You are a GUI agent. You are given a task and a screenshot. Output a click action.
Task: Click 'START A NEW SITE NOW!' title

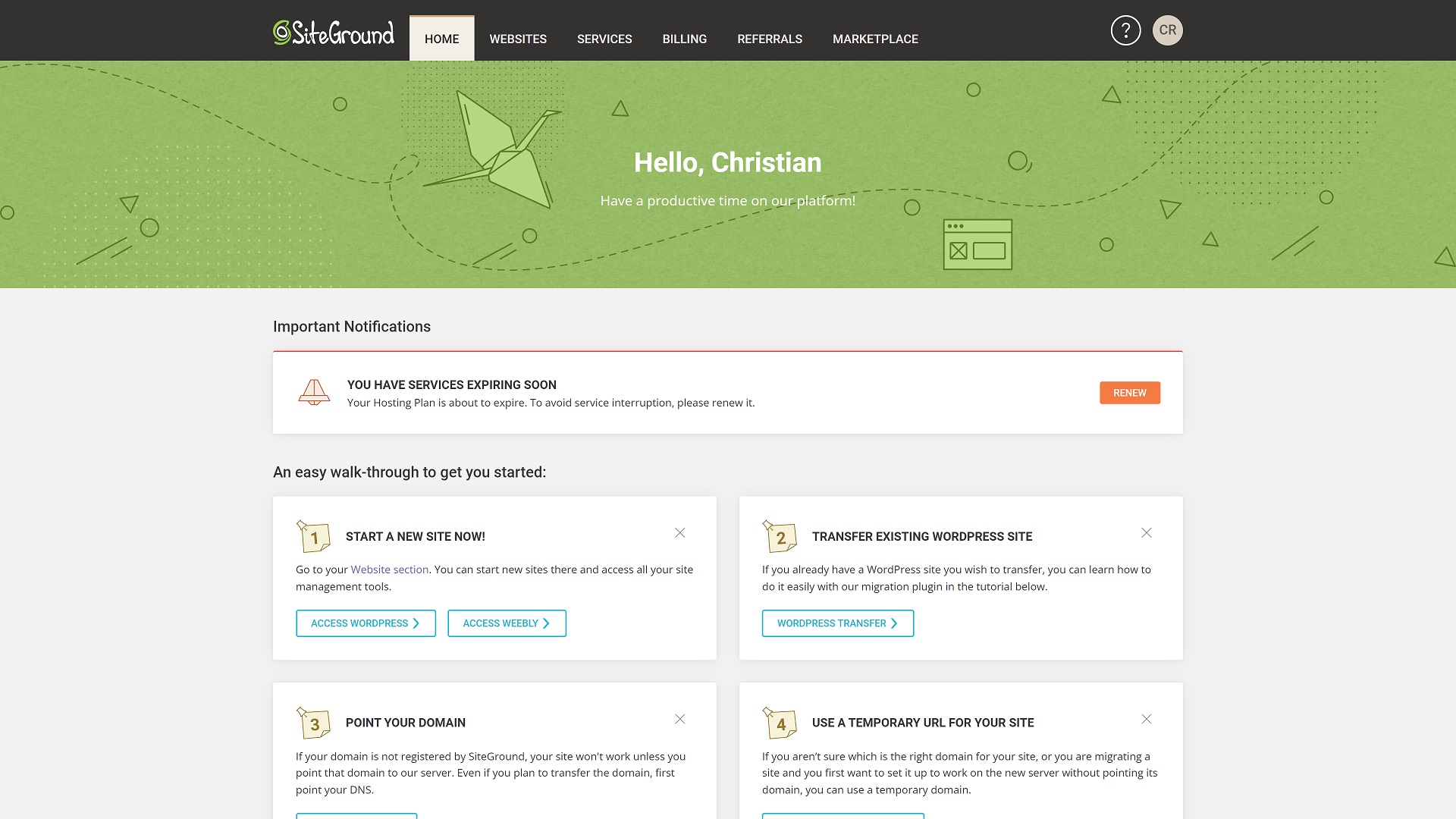pos(416,537)
